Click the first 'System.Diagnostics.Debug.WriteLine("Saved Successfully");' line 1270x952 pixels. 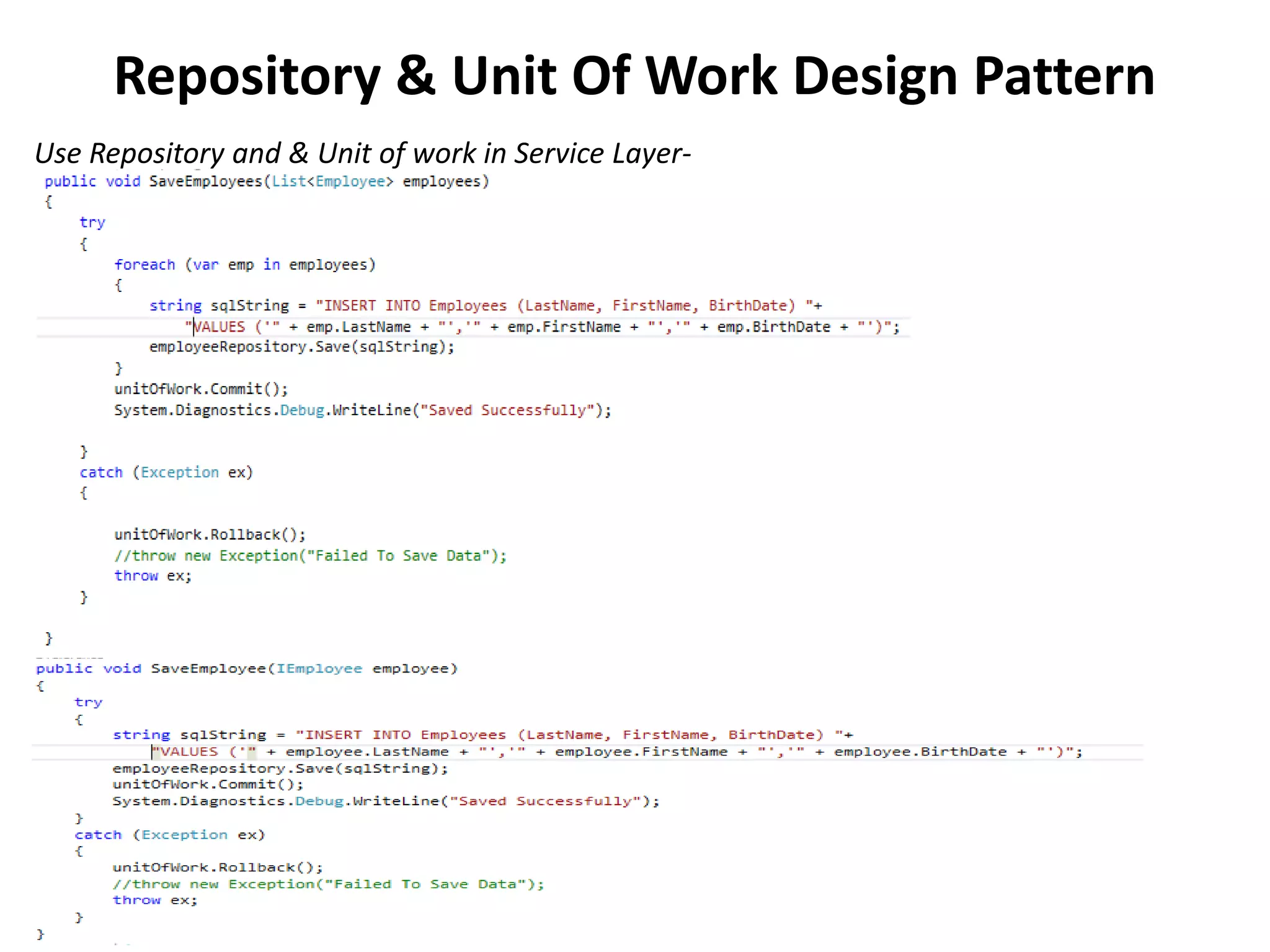point(363,410)
